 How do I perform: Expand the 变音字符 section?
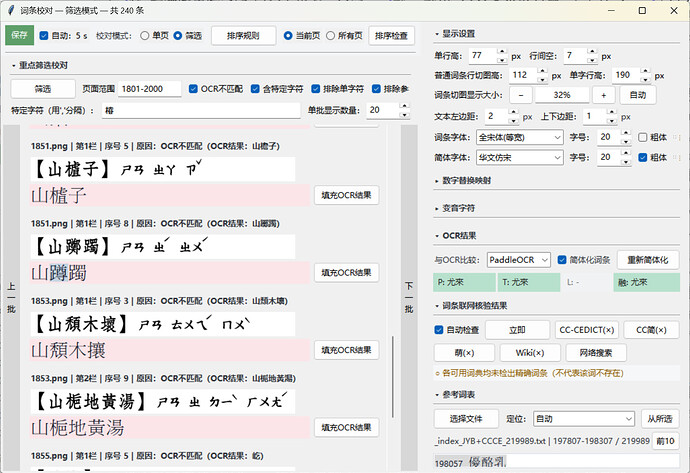pos(455,208)
